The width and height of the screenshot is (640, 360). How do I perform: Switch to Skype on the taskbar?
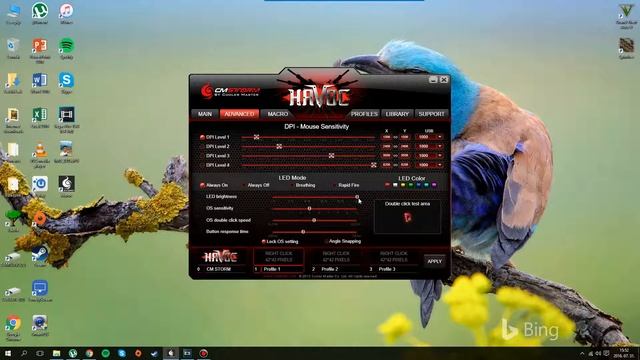tap(122, 353)
